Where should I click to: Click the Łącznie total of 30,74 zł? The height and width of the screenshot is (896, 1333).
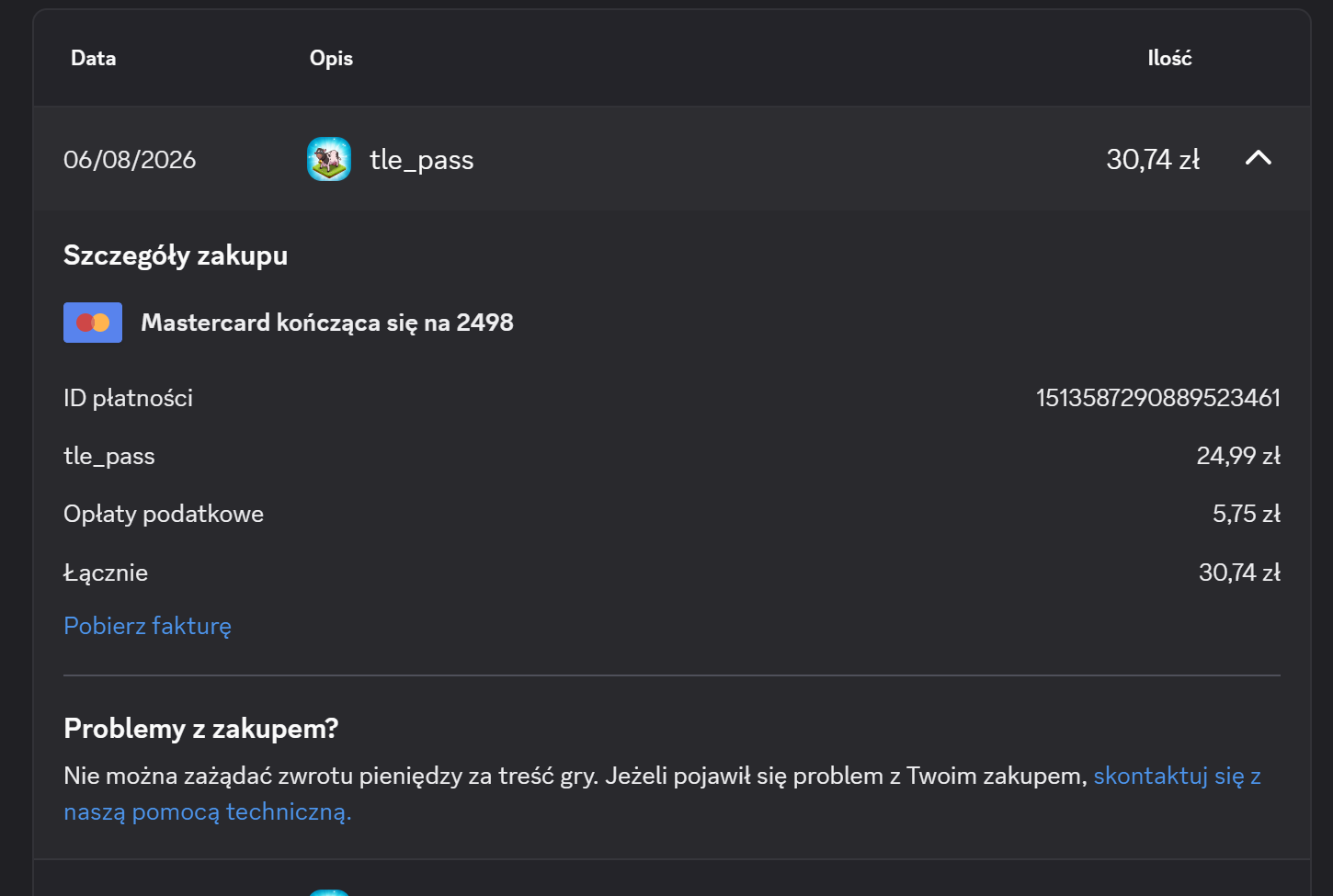(x=1239, y=573)
